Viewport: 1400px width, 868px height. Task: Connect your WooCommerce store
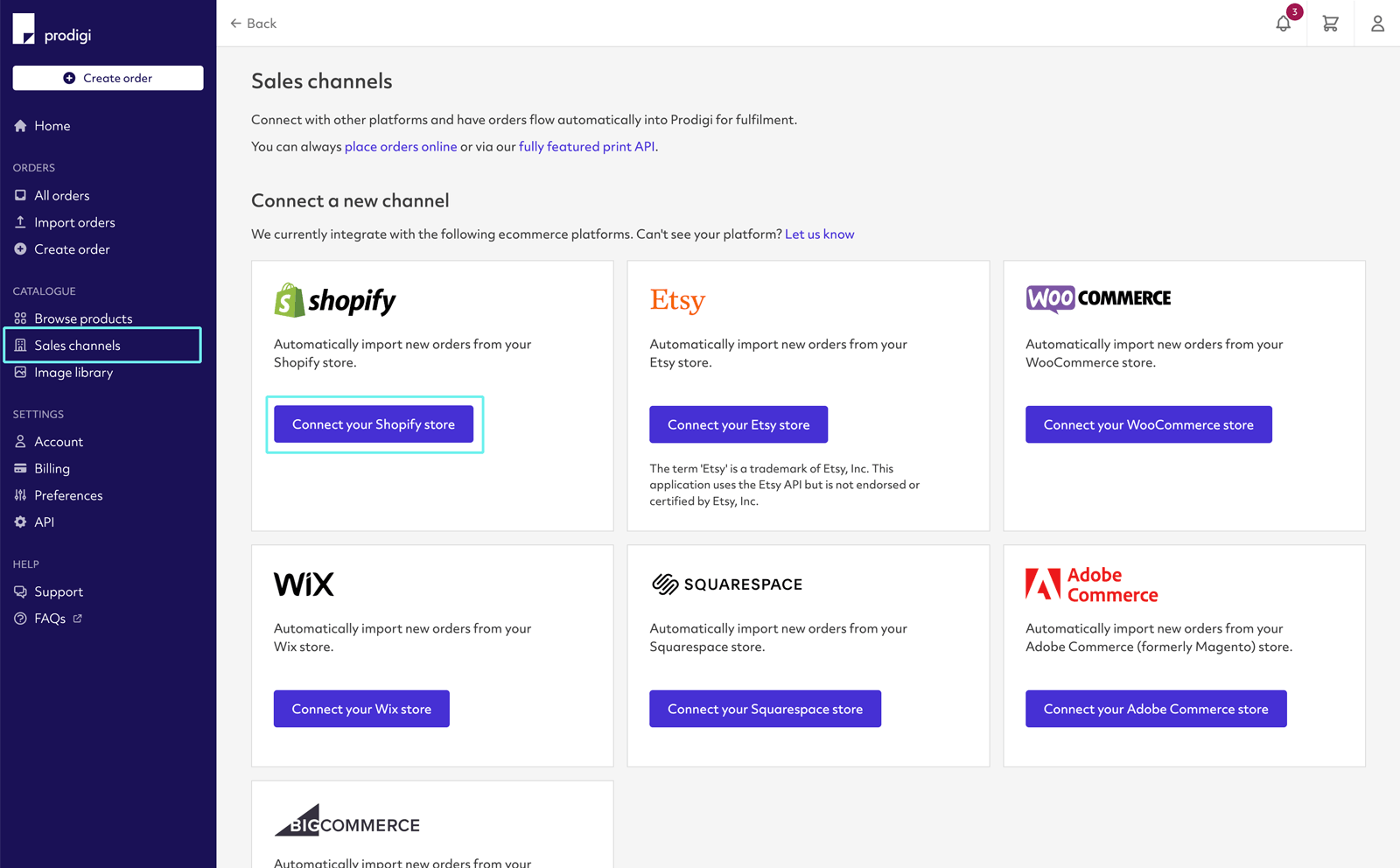(x=1148, y=423)
